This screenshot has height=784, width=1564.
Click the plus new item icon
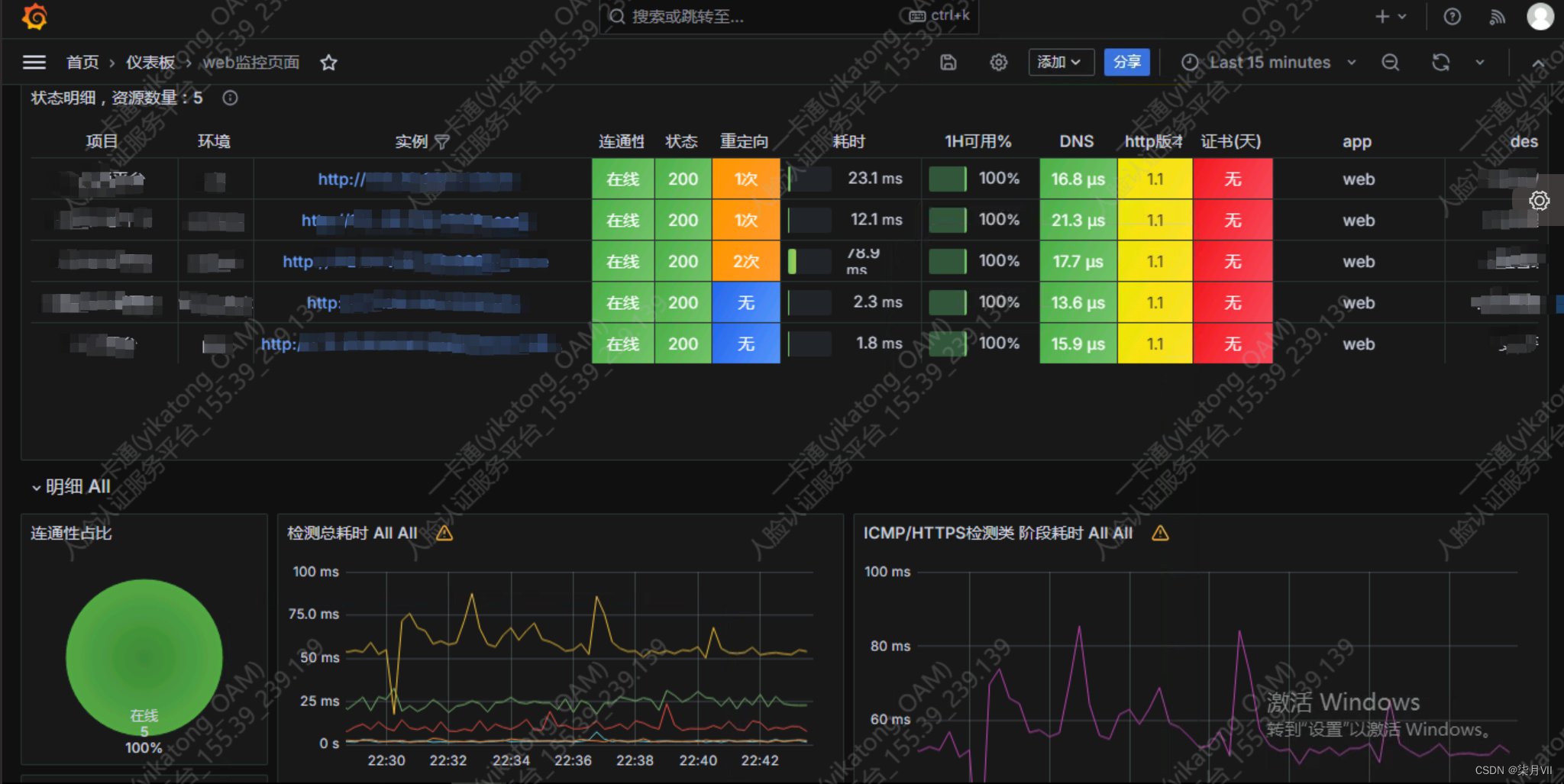[1382, 16]
